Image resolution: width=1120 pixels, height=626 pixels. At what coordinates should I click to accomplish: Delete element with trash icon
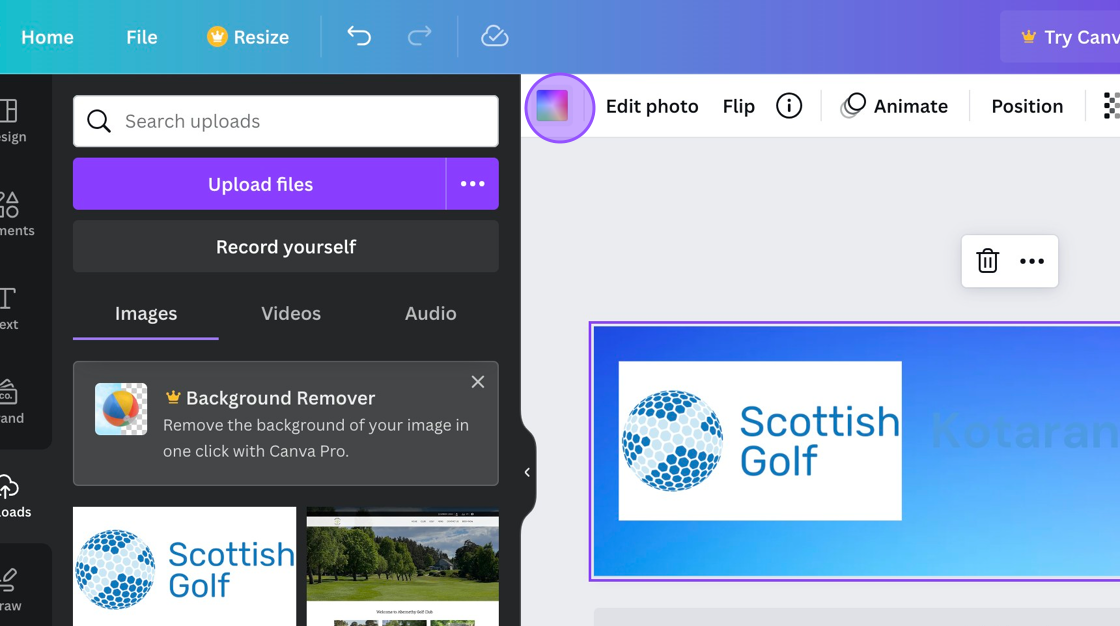pyautogui.click(x=987, y=261)
